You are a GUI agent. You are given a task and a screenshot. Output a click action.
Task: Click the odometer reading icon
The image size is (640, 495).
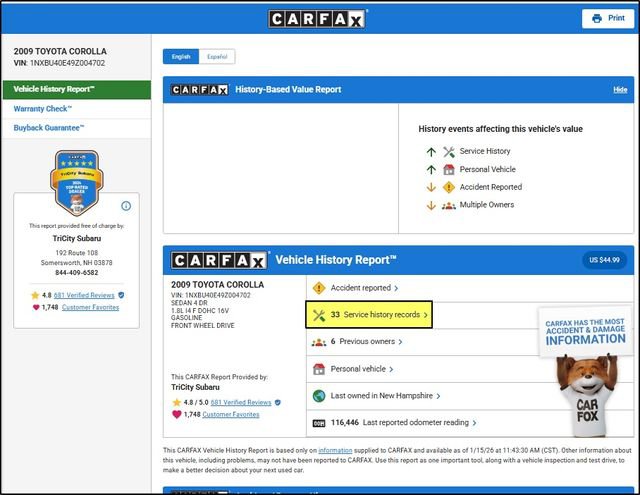(x=320, y=423)
